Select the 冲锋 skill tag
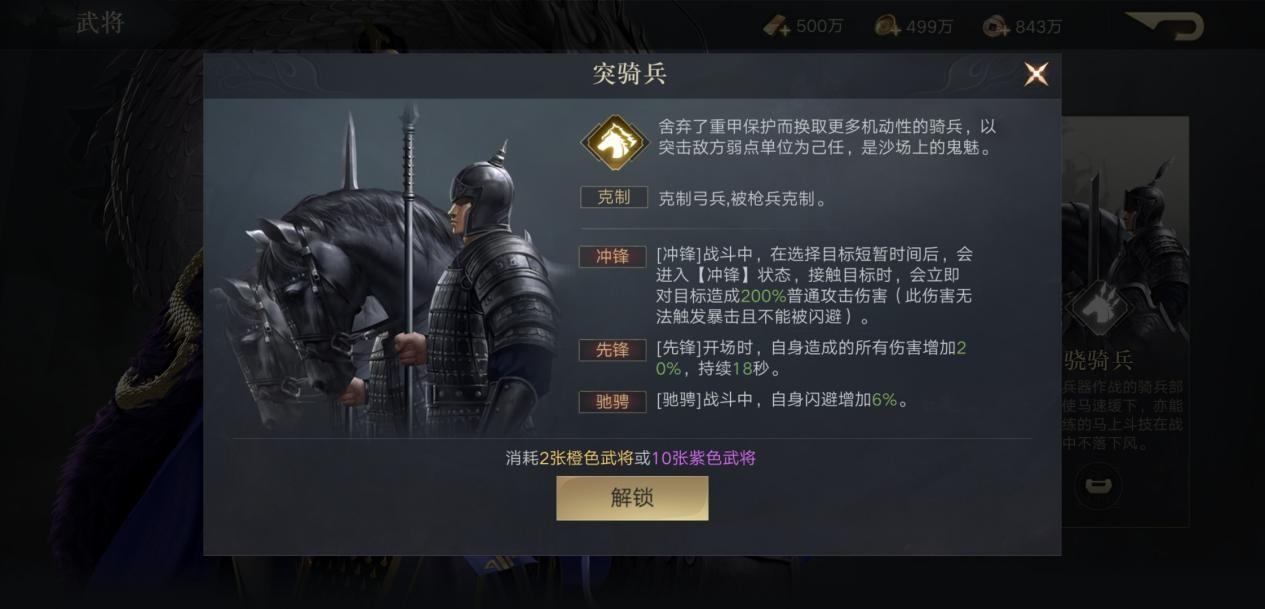Image resolution: width=1265 pixels, height=609 pixels. tap(613, 256)
